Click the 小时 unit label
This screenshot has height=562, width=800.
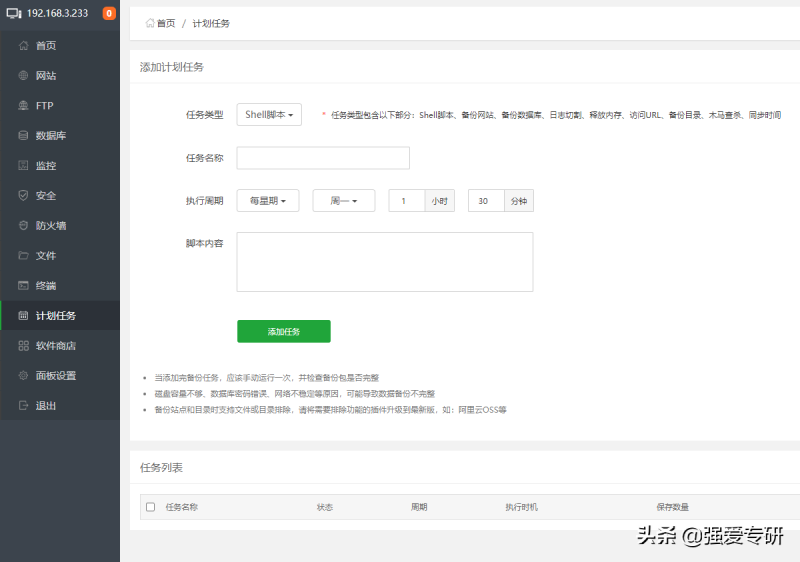440,201
